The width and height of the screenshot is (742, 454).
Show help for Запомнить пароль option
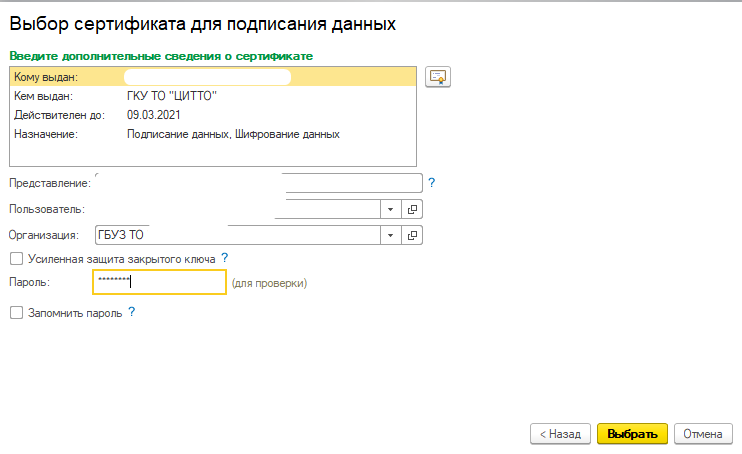click(x=131, y=313)
